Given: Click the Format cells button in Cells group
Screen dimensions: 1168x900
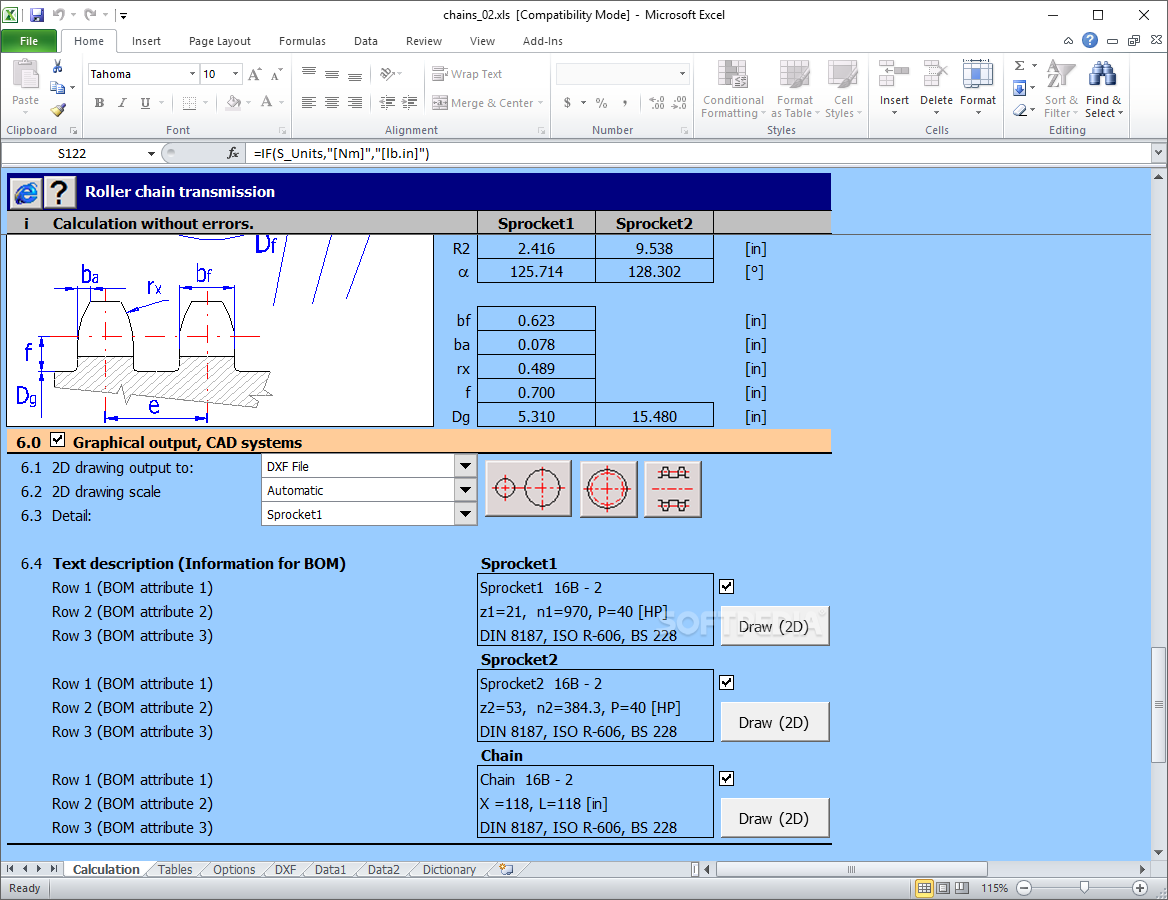Looking at the screenshot, I should coord(977,89).
